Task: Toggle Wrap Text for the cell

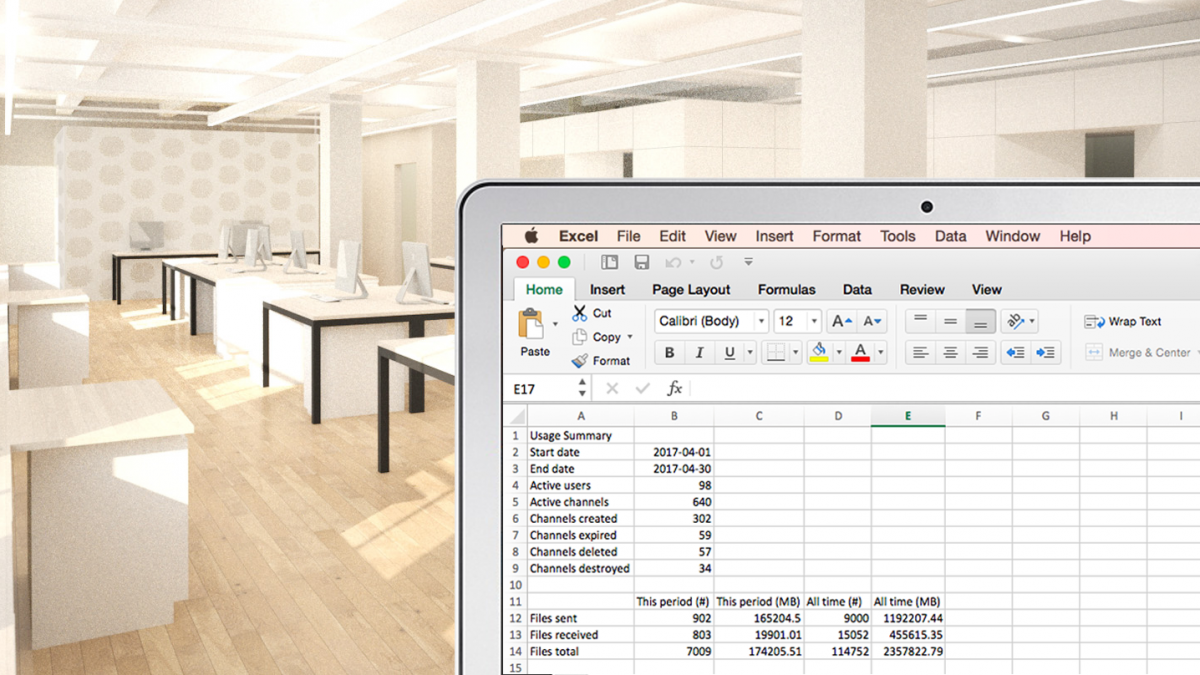Action: point(1123,322)
